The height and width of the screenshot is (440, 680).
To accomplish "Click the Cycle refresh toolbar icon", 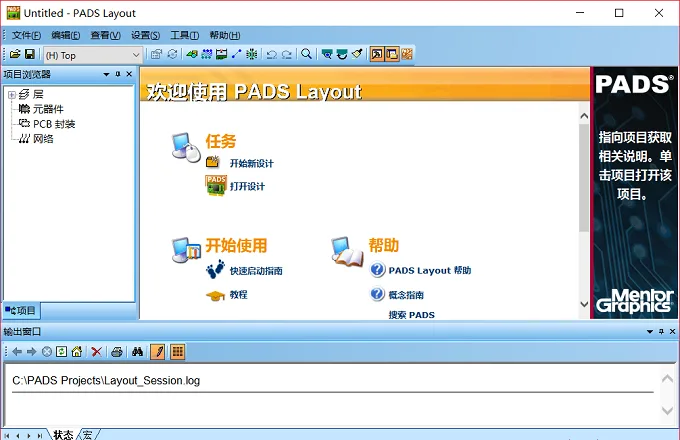I will (172, 54).
